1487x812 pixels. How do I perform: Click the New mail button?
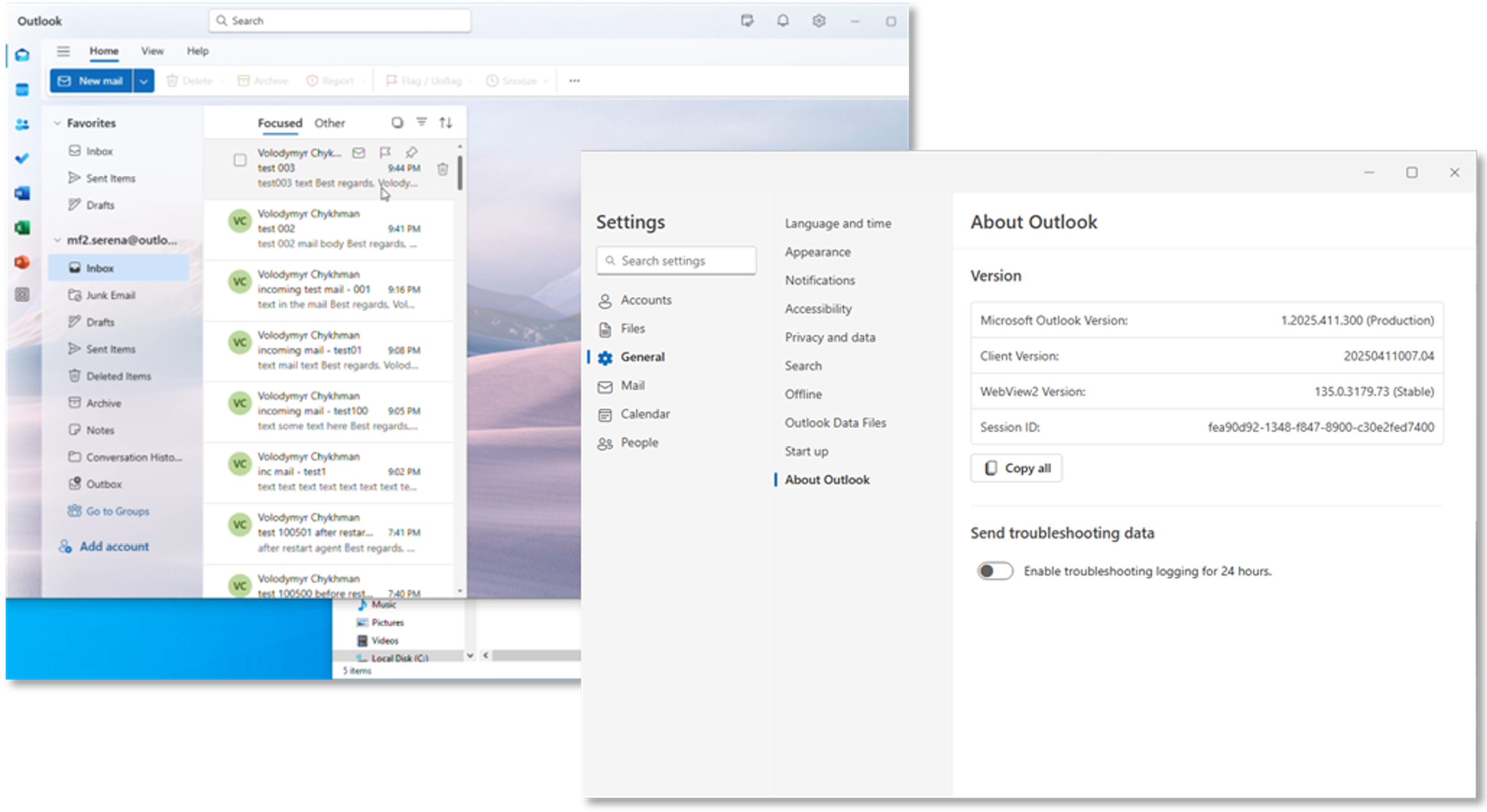91,81
